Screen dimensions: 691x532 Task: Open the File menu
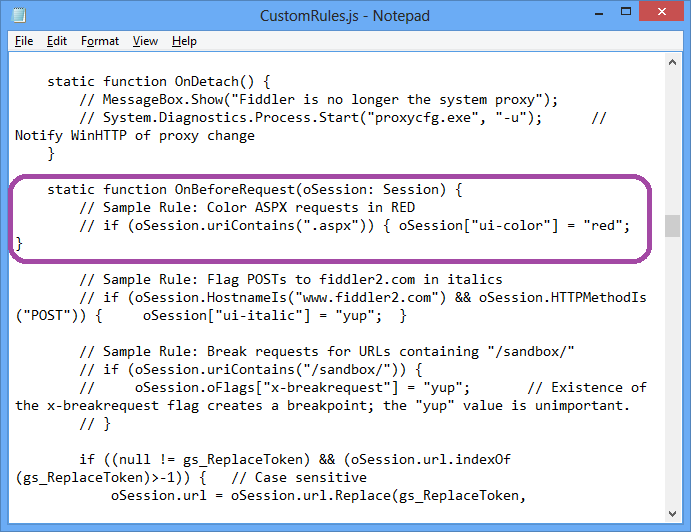click(x=24, y=41)
